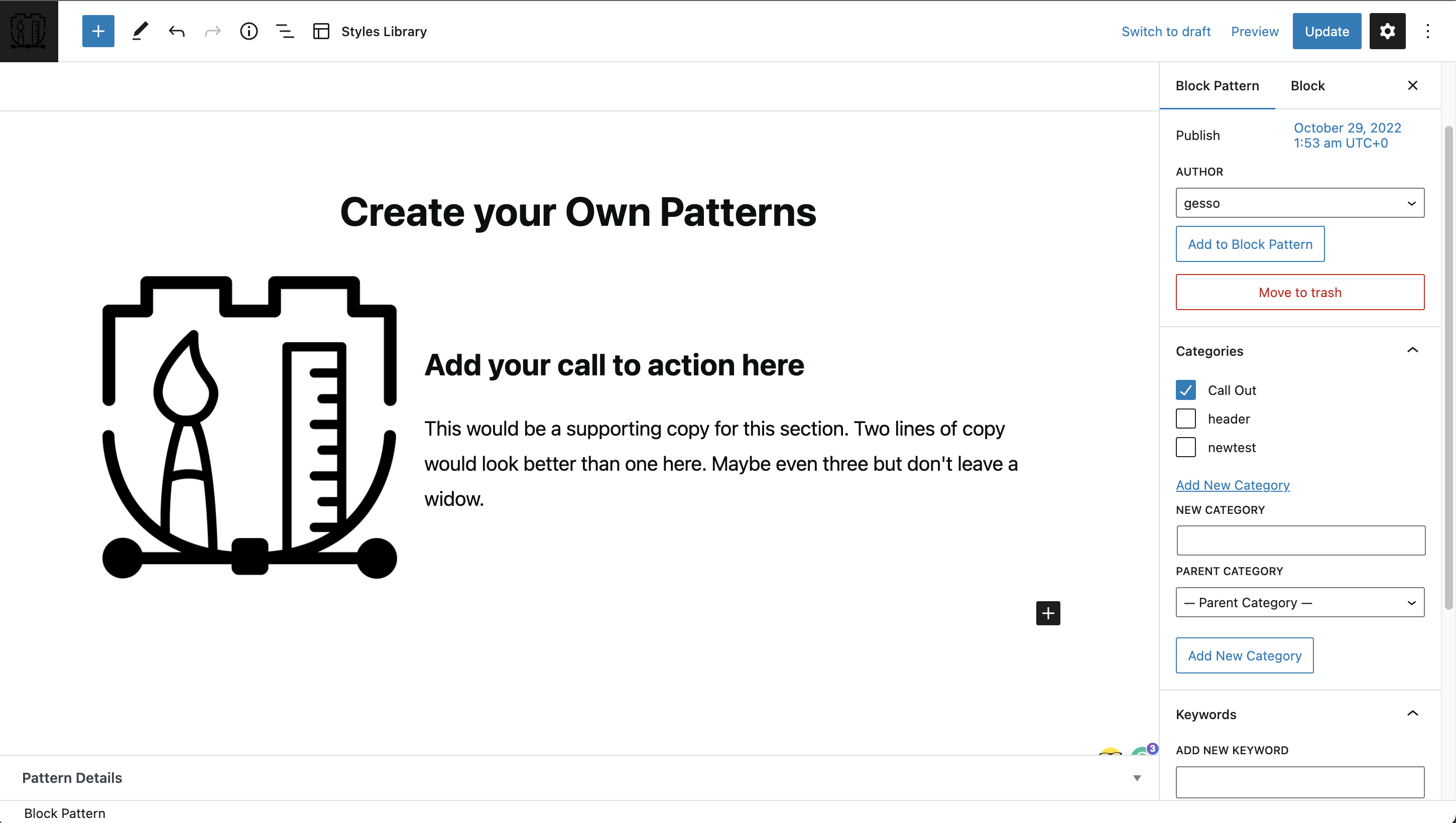Click Switch to draft

(1166, 32)
